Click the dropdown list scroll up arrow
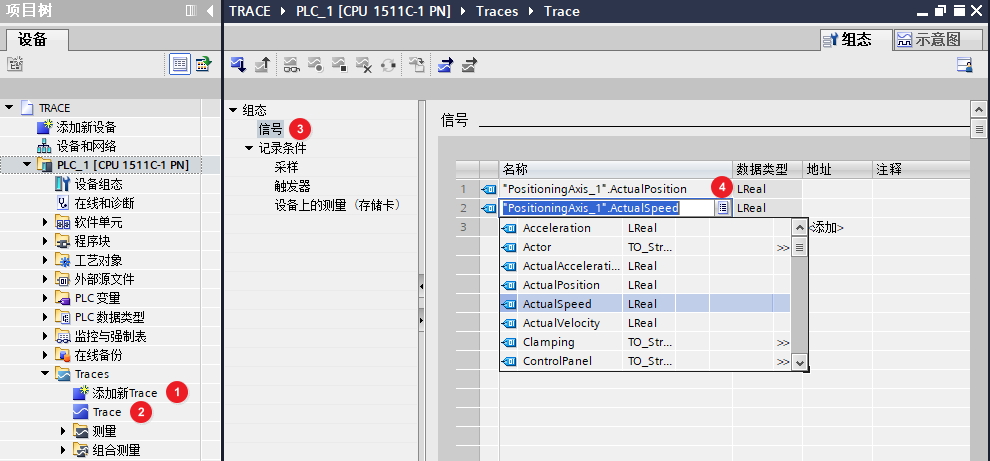This screenshot has height=461, width=990. click(x=800, y=227)
